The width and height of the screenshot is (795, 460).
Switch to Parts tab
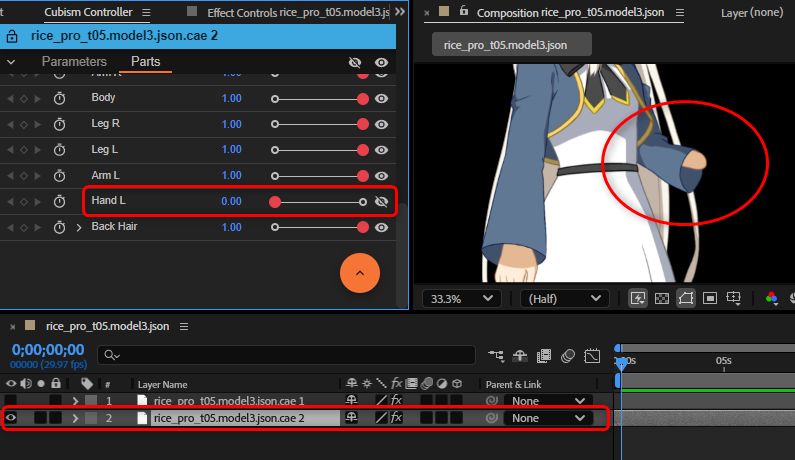[146, 62]
